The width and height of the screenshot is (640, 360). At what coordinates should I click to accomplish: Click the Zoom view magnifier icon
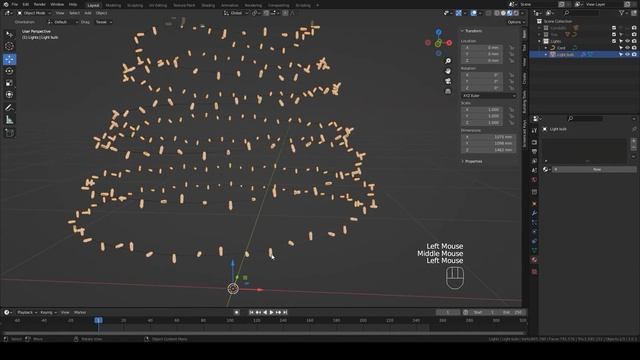tap(448, 61)
